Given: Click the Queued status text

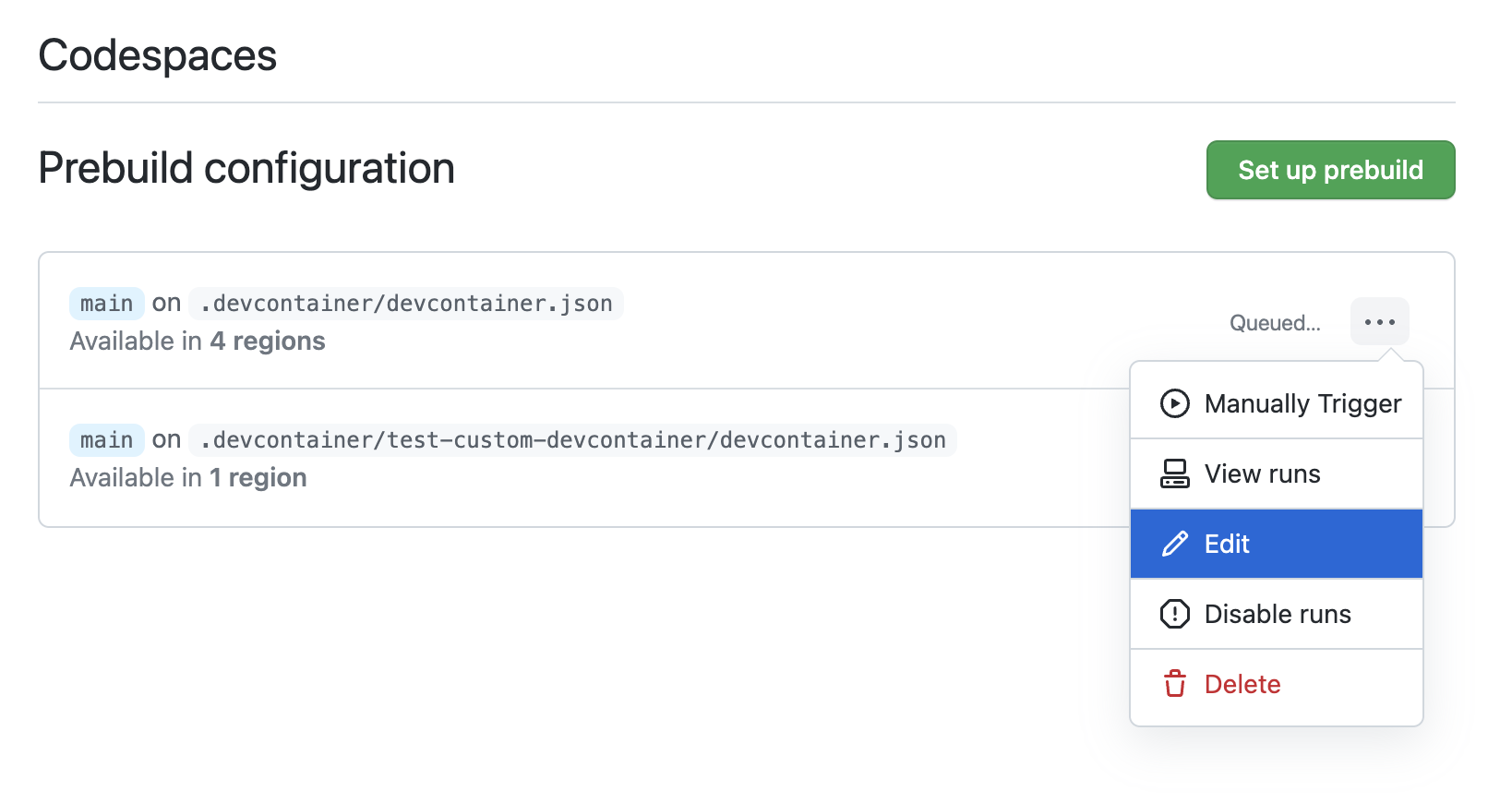Looking at the screenshot, I should (1275, 322).
